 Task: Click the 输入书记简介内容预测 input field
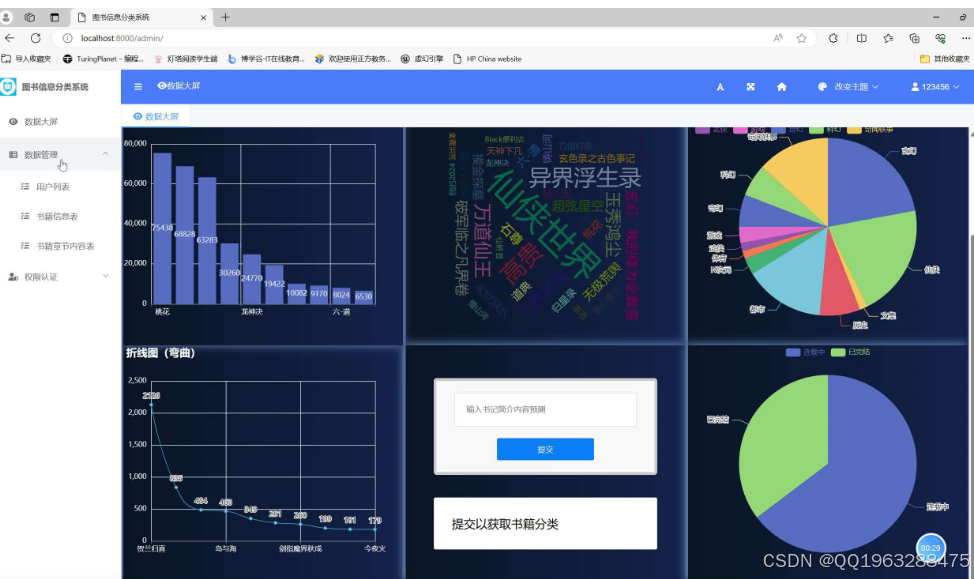545,409
